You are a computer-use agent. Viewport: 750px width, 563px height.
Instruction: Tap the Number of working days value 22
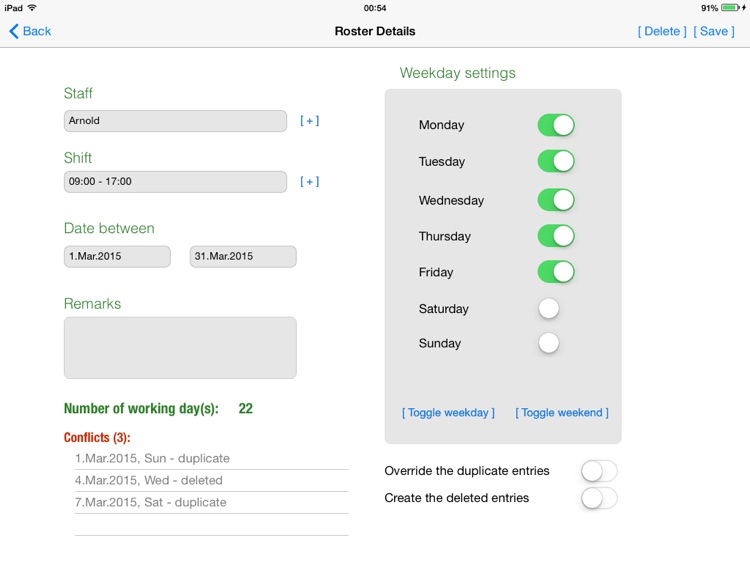tap(245, 408)
